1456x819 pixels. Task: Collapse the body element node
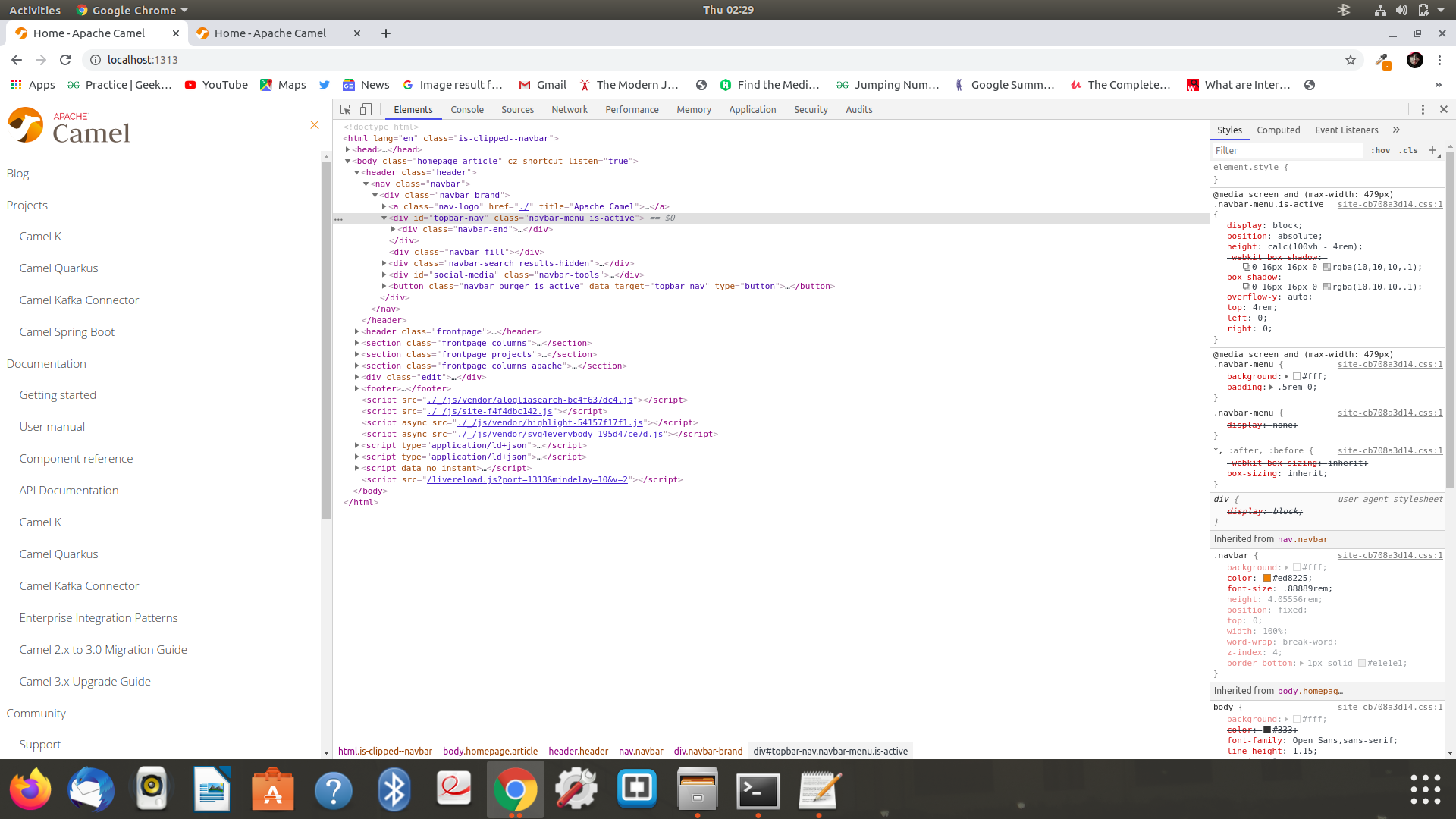[x=347, y=161]
